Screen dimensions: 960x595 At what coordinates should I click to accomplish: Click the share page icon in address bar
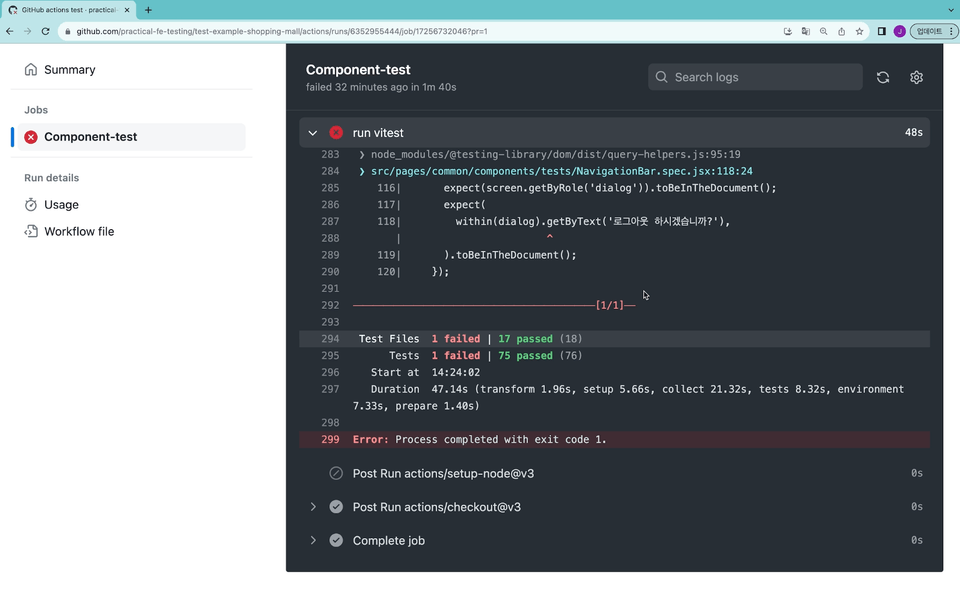(x=841, y=31)
